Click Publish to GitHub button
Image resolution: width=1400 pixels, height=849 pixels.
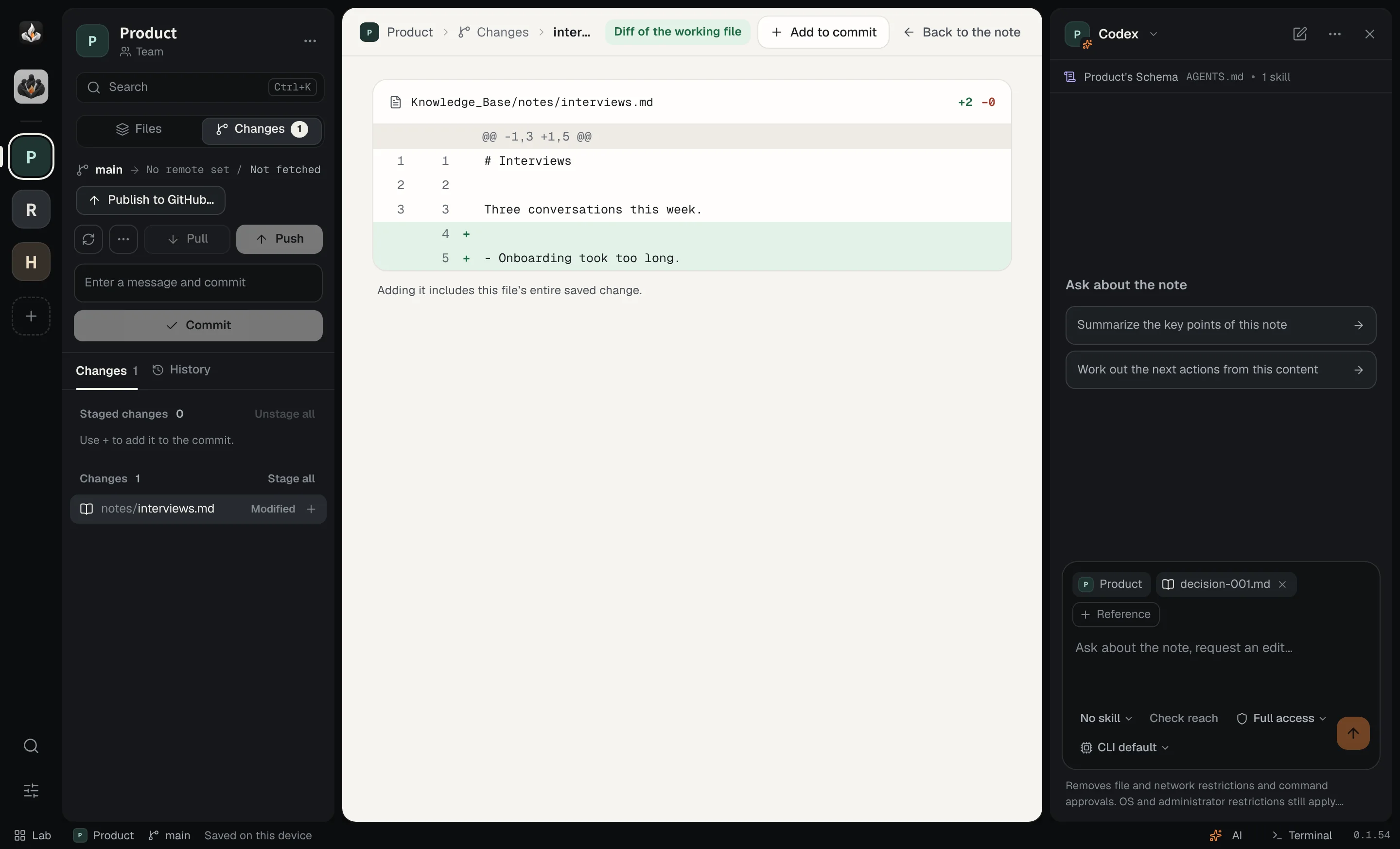click(151, 200)
